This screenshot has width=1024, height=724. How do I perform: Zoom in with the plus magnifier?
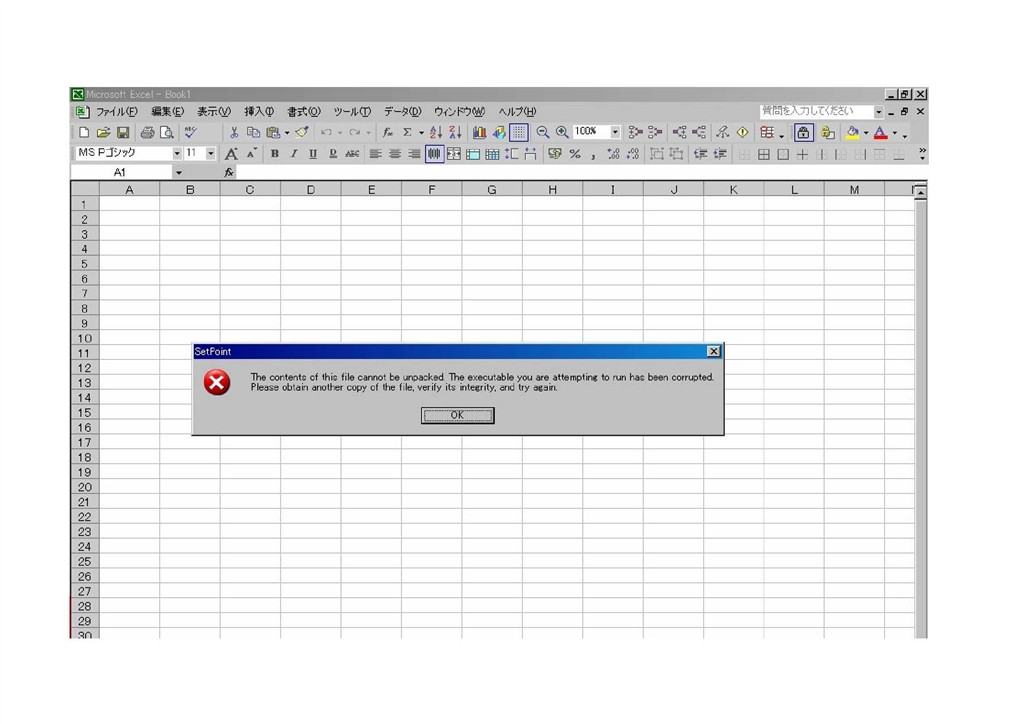[x=562, y=133]
